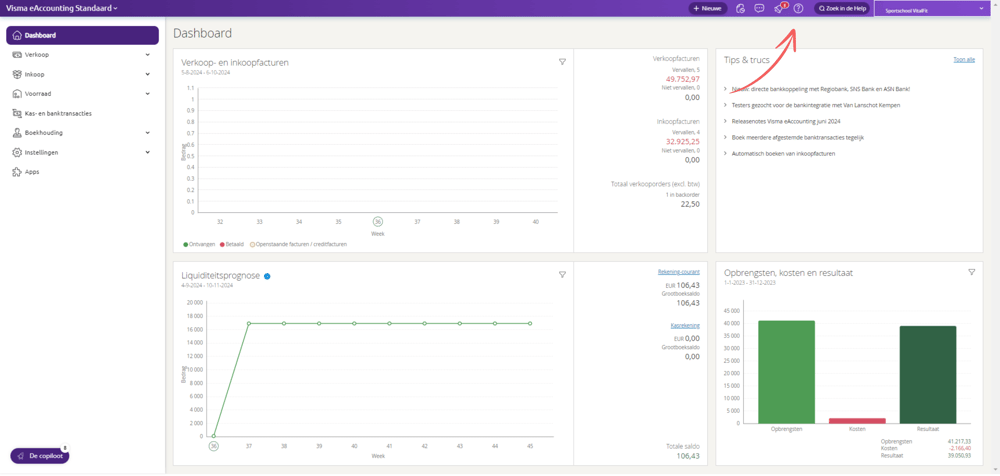
Task: Filter the Liquiditeitsprognose chart
Action: click(x=562, y=274)
